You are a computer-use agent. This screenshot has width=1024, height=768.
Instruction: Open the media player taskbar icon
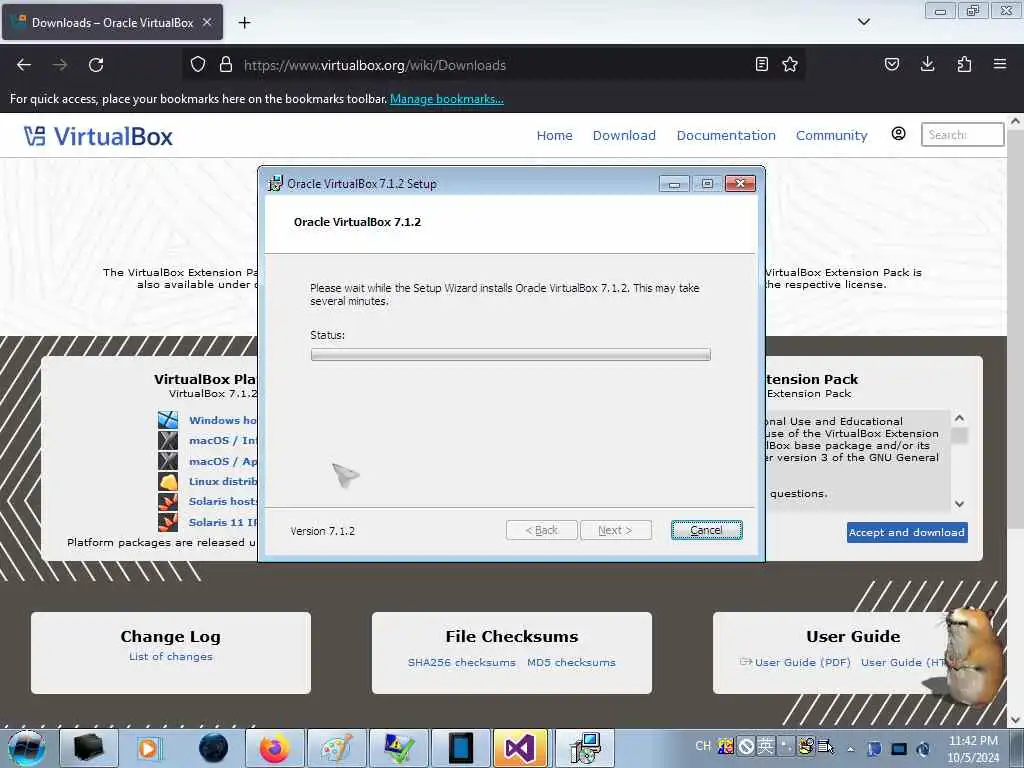coord(148,748)
